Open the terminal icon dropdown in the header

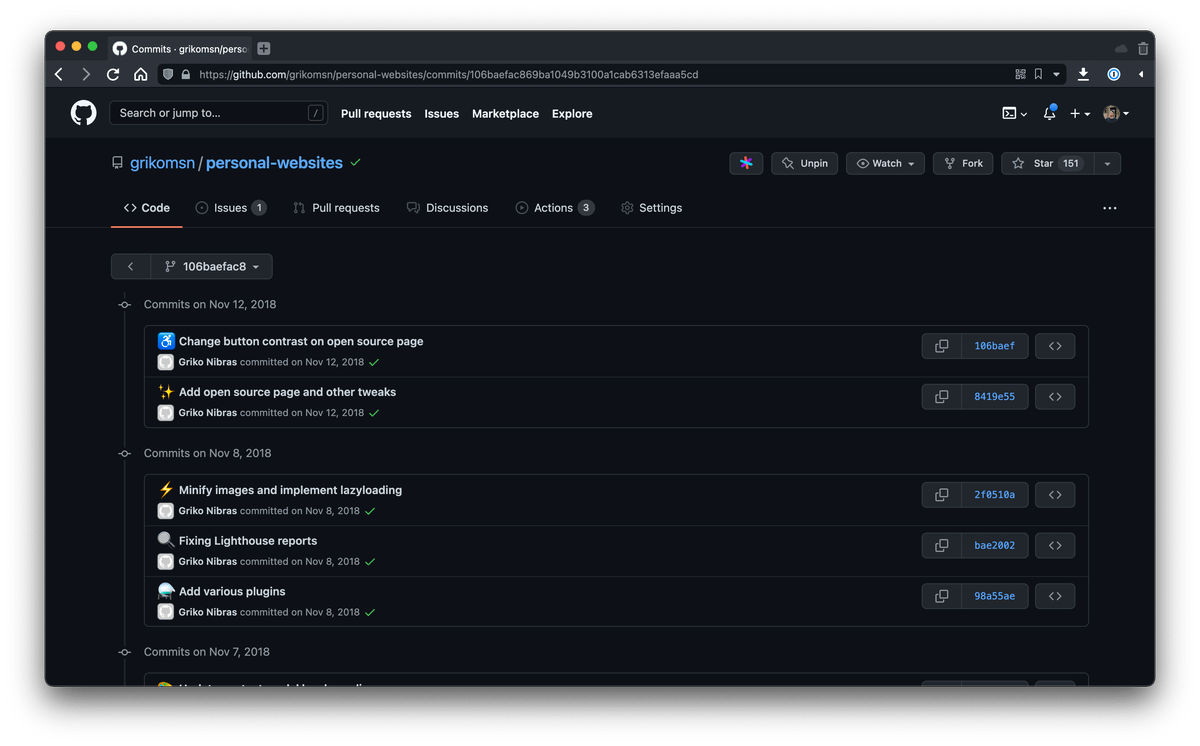[x=1014, y=113]
